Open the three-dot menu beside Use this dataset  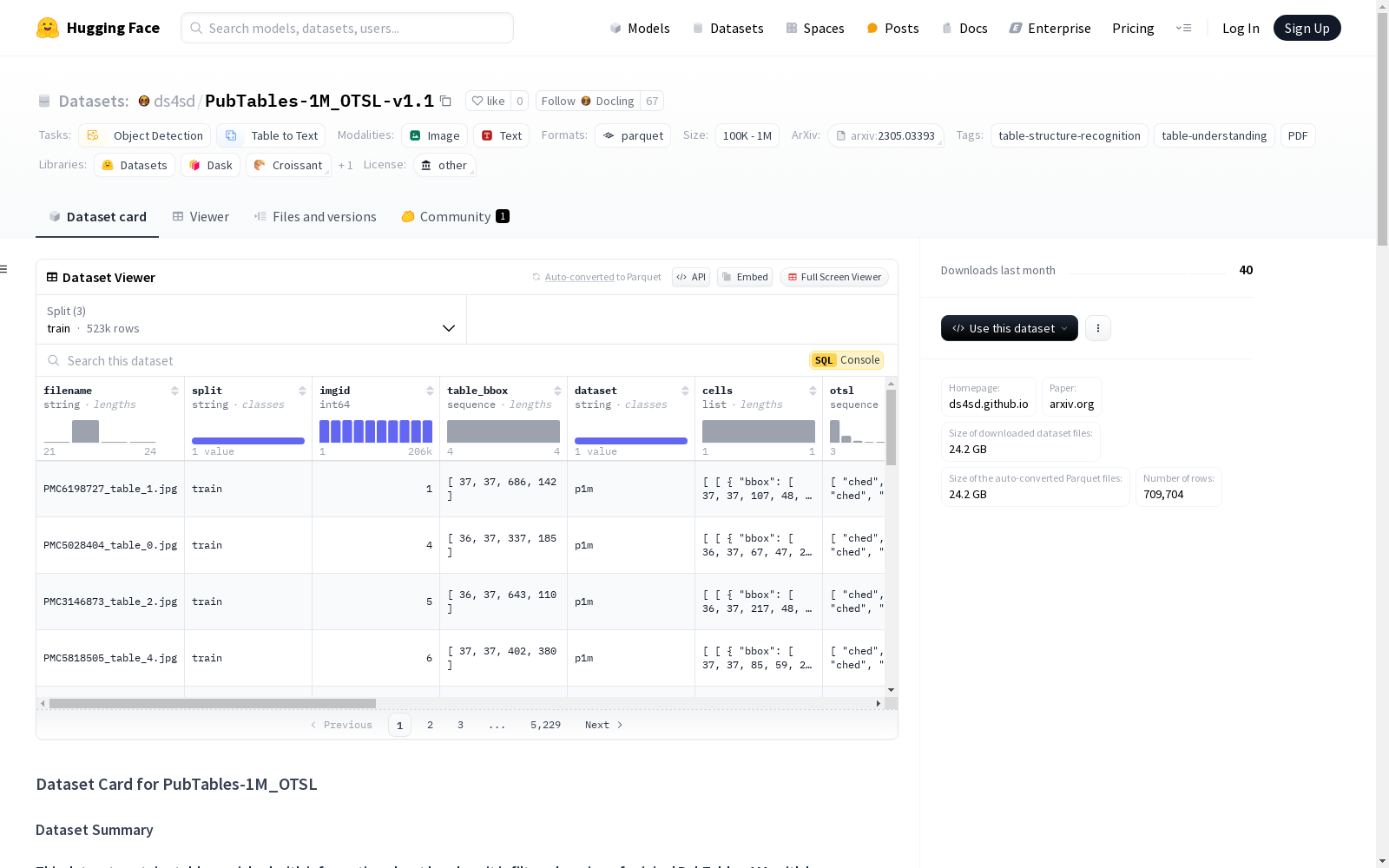click(1098, 328)
